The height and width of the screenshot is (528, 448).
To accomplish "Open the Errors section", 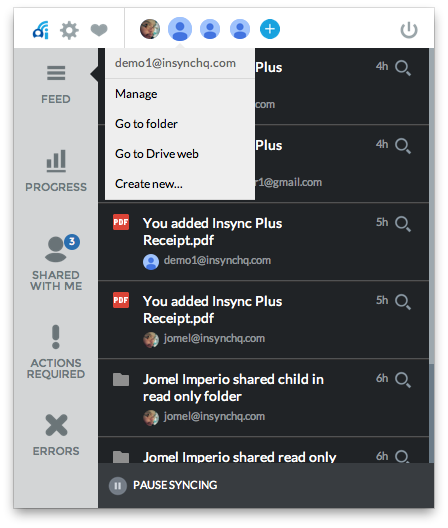I will [x=56, y=435].
